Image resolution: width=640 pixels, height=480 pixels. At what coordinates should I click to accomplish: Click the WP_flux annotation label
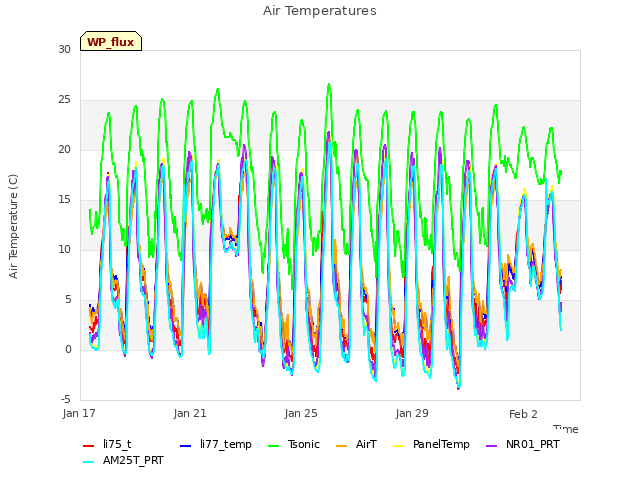click(x=111, y=42)
